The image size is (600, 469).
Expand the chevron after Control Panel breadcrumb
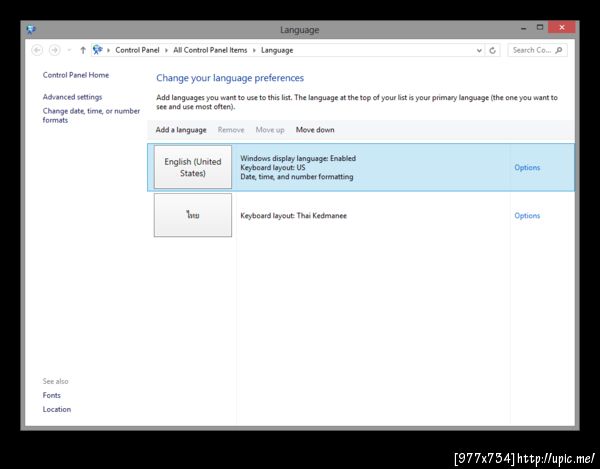pyautogui.click(x=166, y=50)
